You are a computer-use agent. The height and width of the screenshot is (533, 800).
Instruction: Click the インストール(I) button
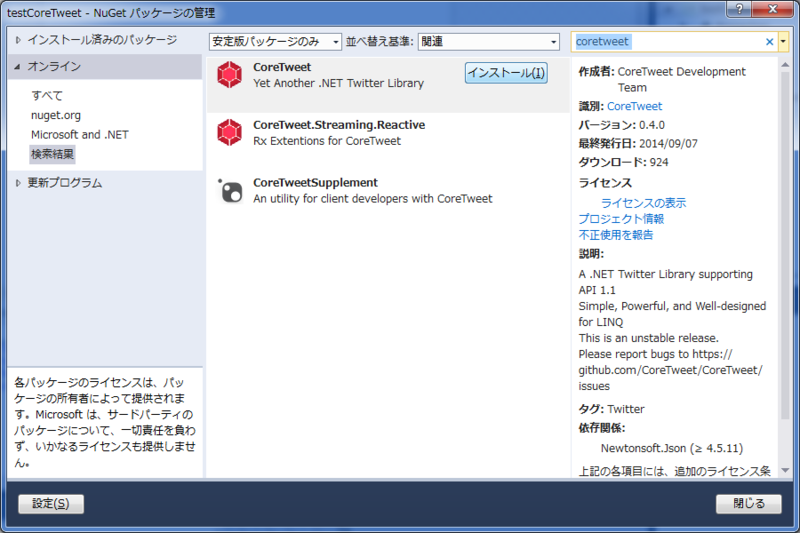[x=506, y=73]
